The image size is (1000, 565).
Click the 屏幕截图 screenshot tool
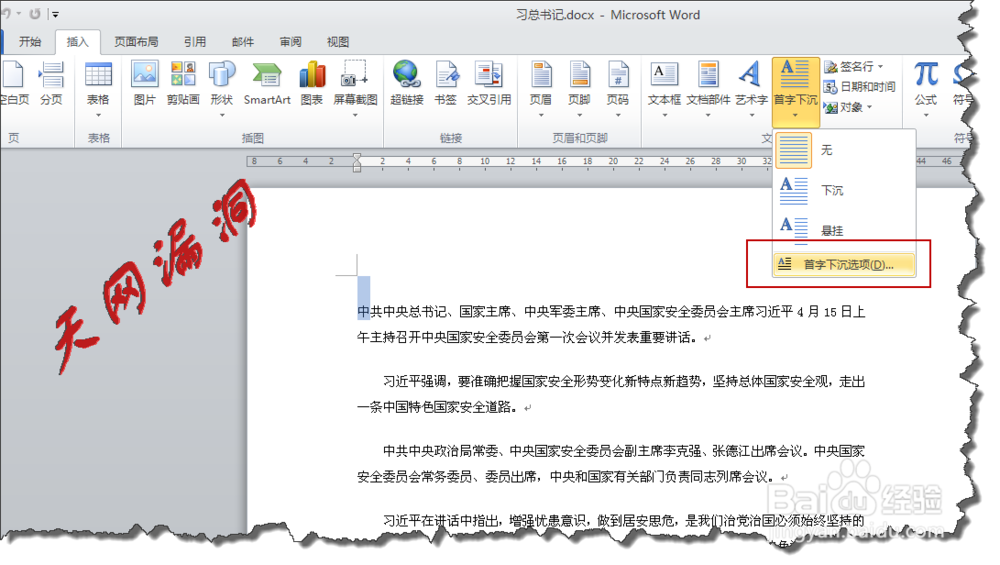[x=355, y=89]
